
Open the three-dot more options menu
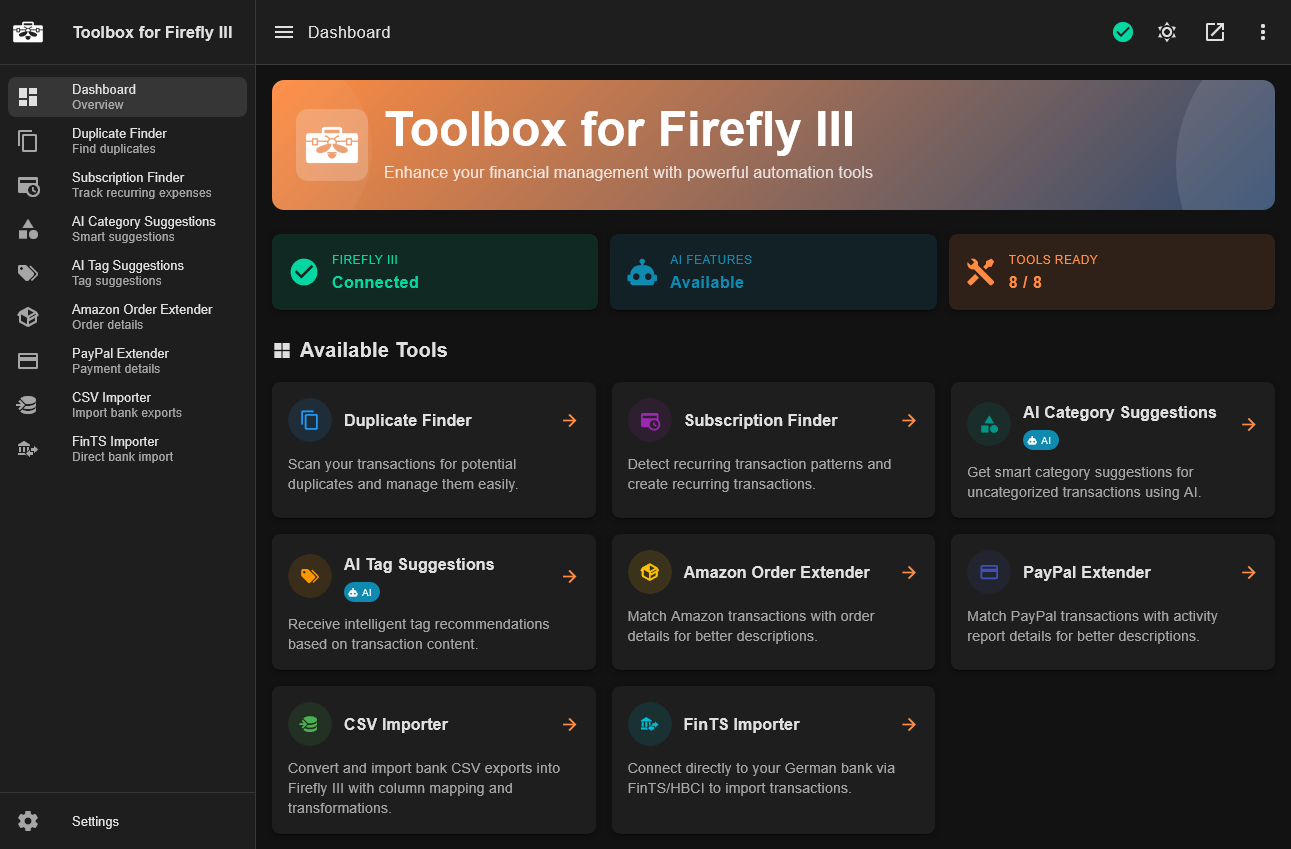[x=1263, y=32]
